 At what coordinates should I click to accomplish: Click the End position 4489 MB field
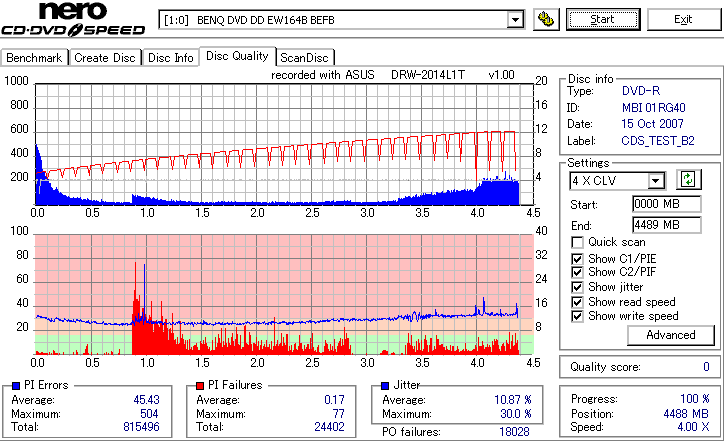666,225
